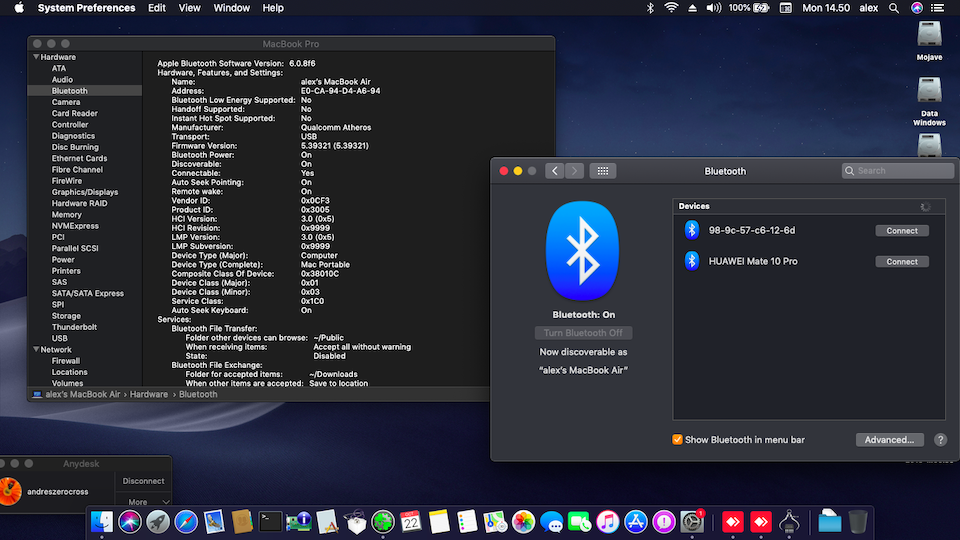
Task: Open the Trash in the Dock
Action: pyautogui.click(x=858, y=521)
